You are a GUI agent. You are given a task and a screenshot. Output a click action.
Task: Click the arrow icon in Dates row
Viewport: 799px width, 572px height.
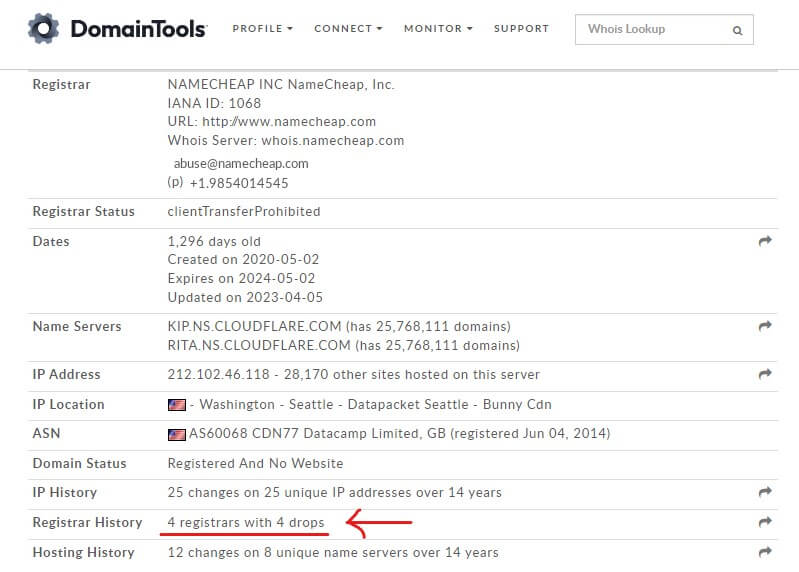(x=765, y=241)
